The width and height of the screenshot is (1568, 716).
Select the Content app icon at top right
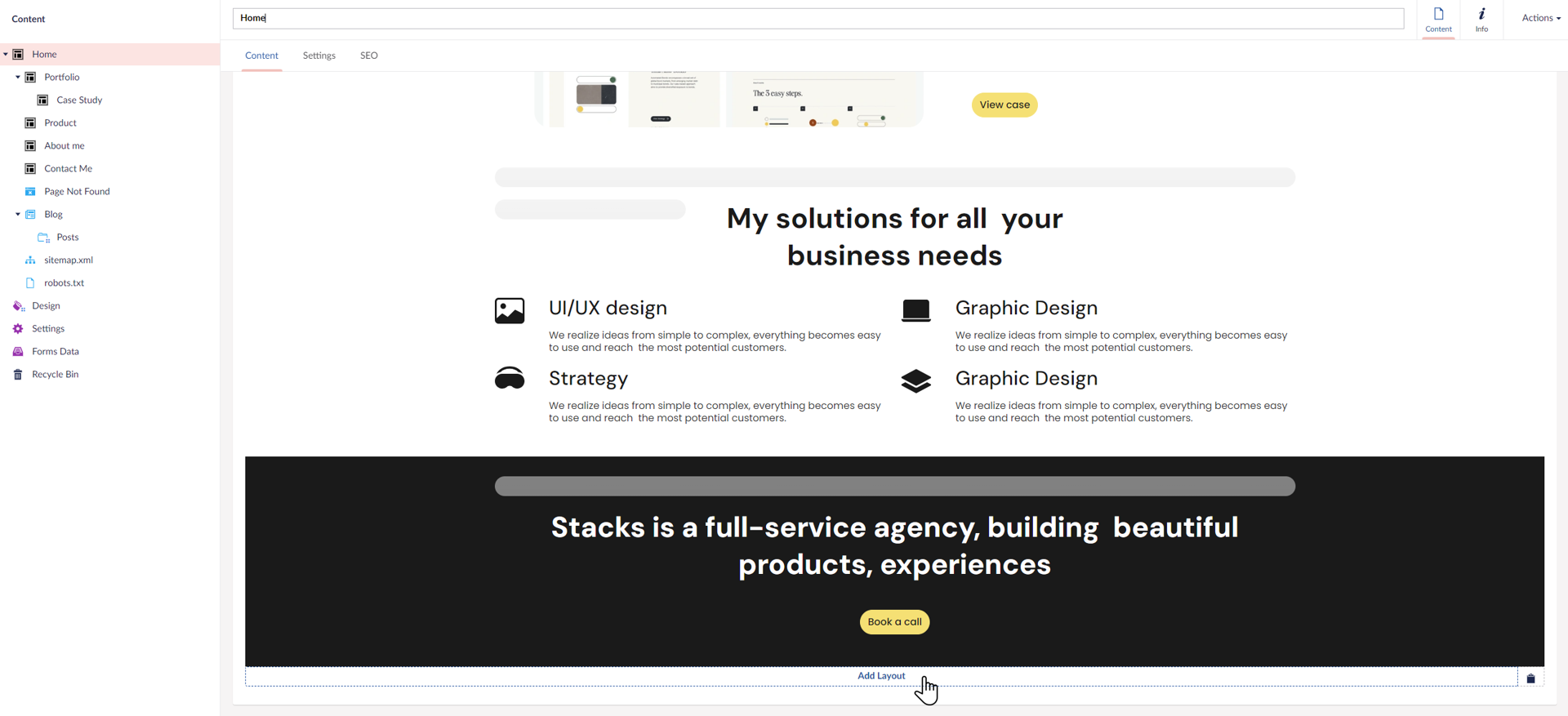[1438, 19]
